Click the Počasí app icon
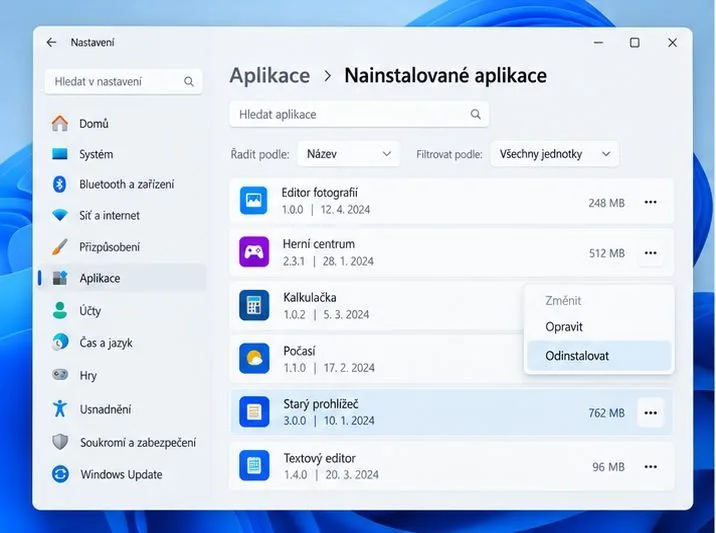 pos(254,359)
